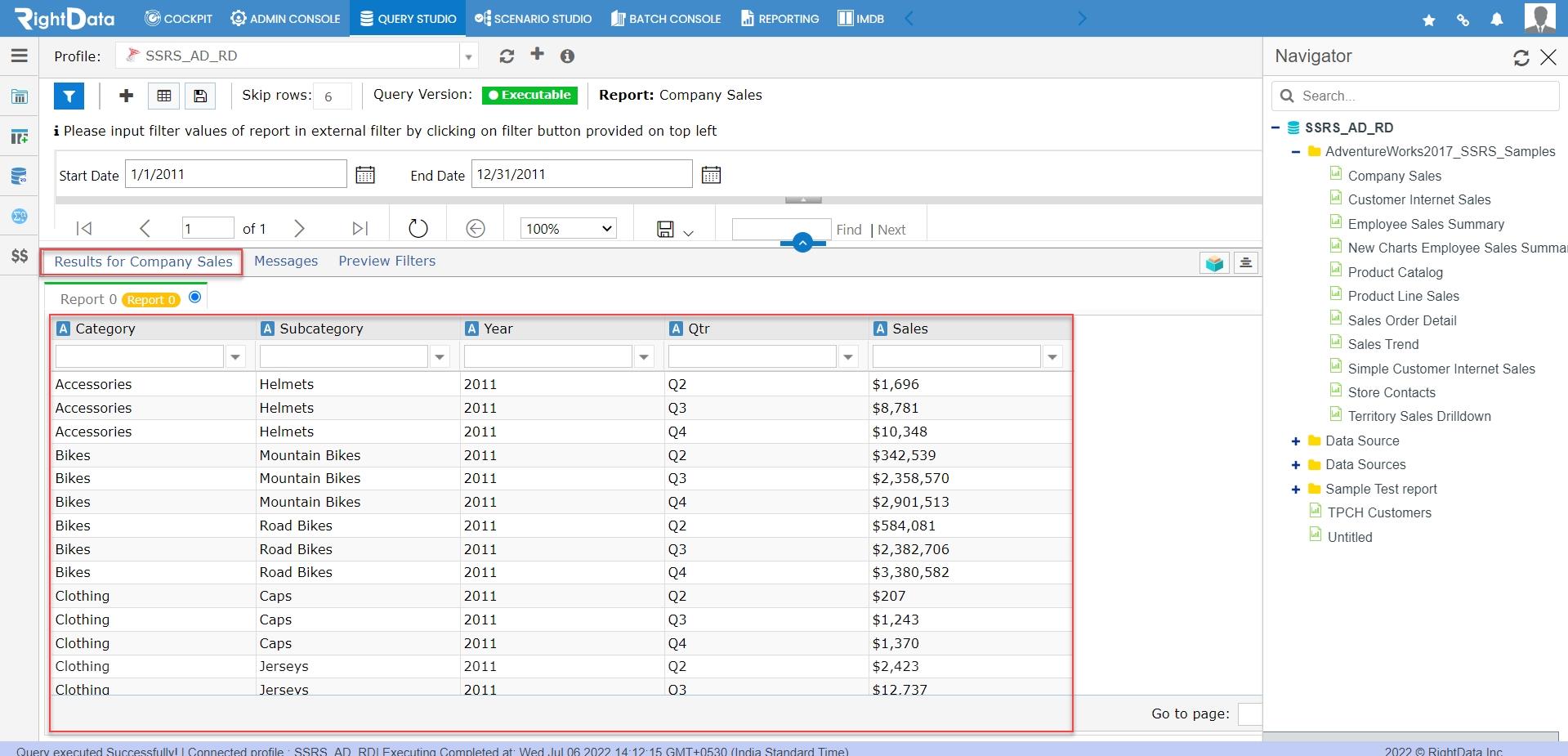Open Category column filter dropdown
This screenshot has height=756, width=1568.
[x=235, y=357]
